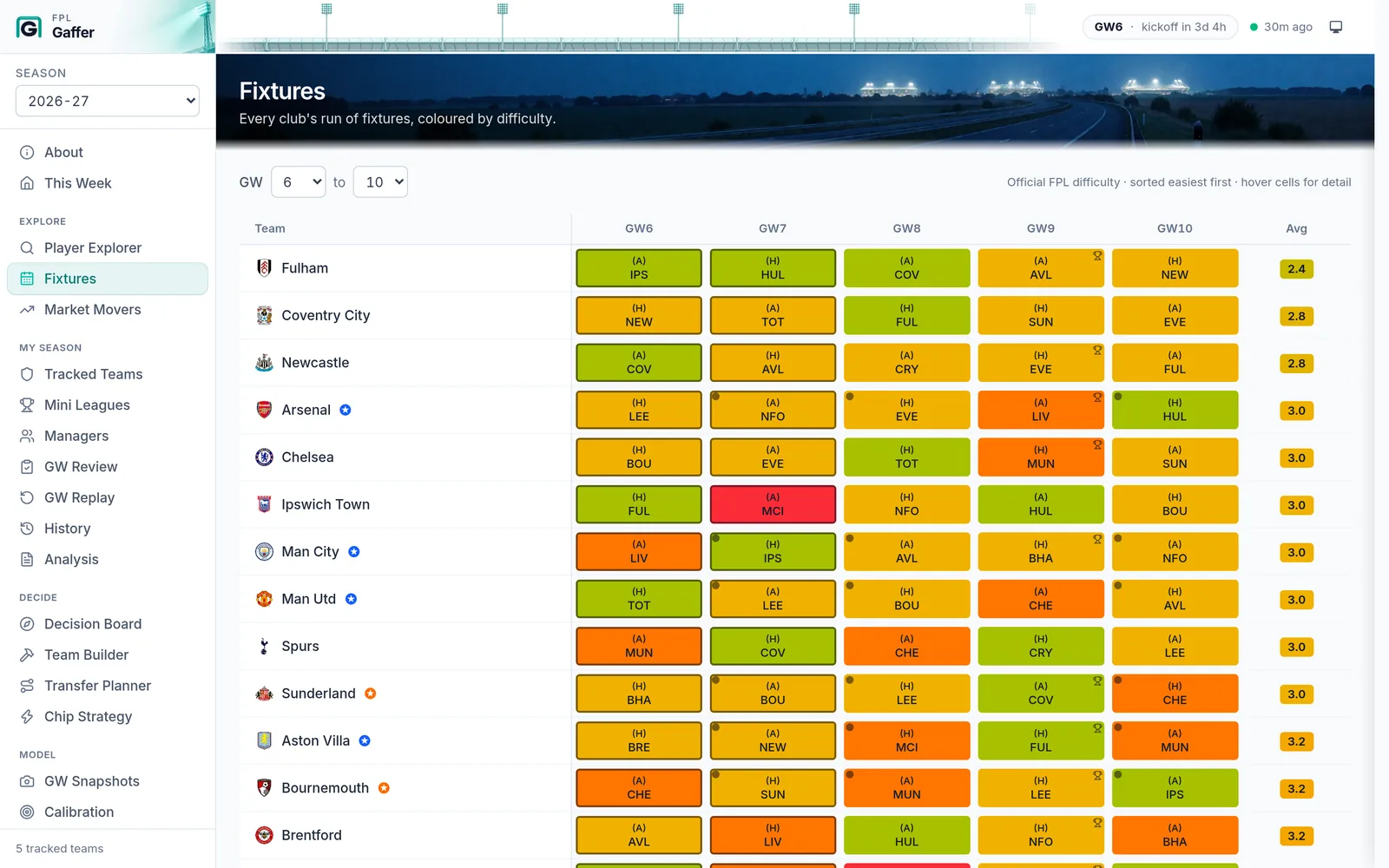Toggle orange star next to Sunderland
1389x868 pixels.
[371, 694]
